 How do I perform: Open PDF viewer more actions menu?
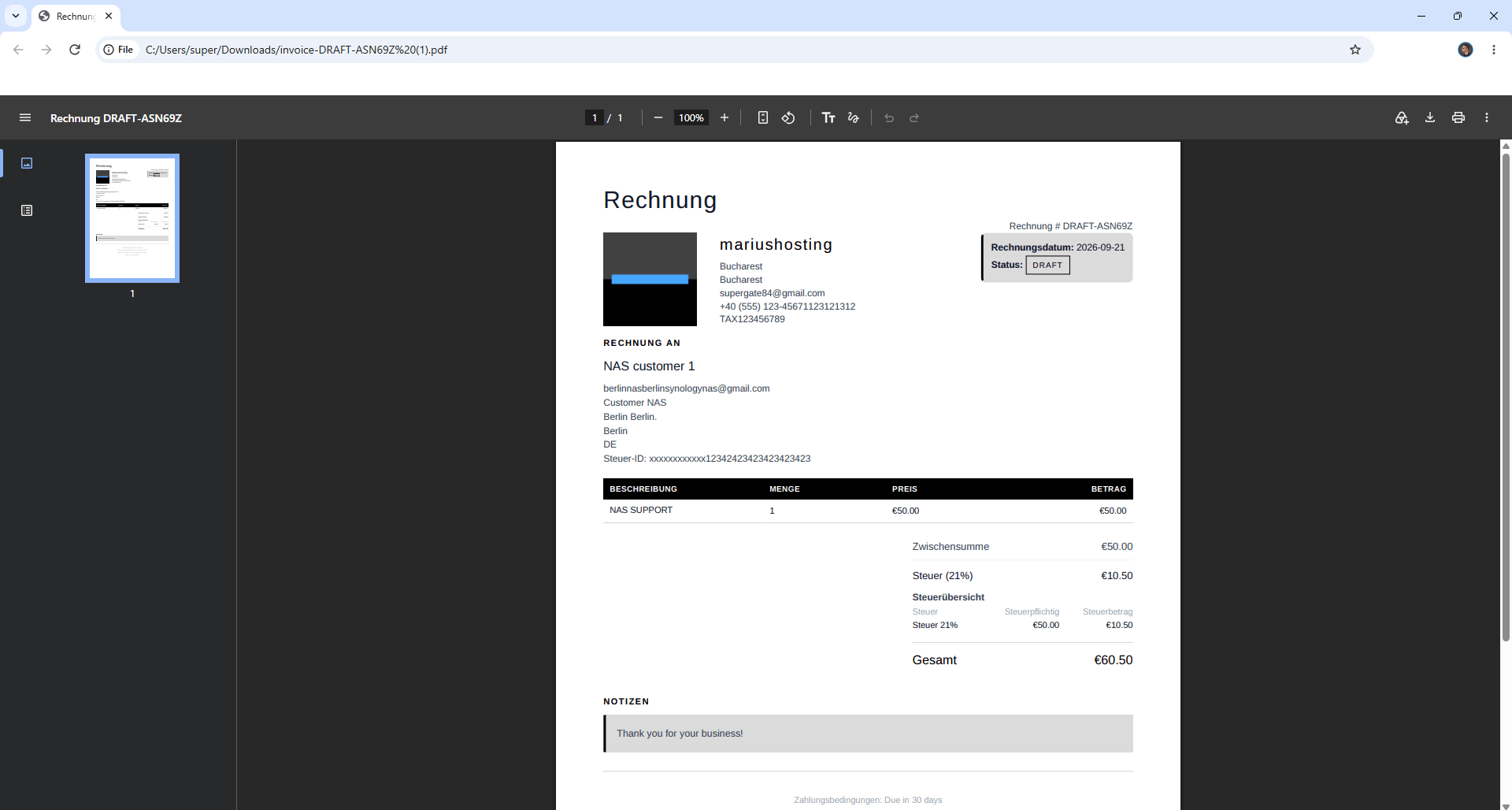[x=1487, y=117]
